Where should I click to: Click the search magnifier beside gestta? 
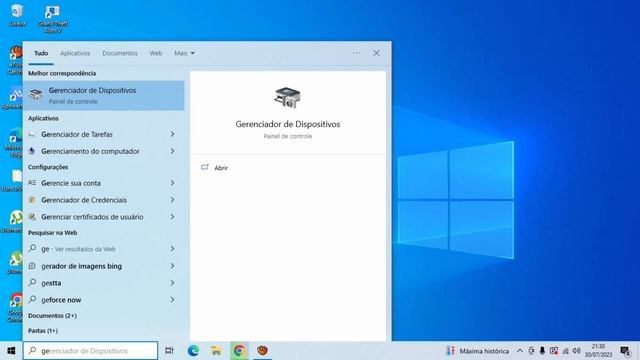point(32,282)
